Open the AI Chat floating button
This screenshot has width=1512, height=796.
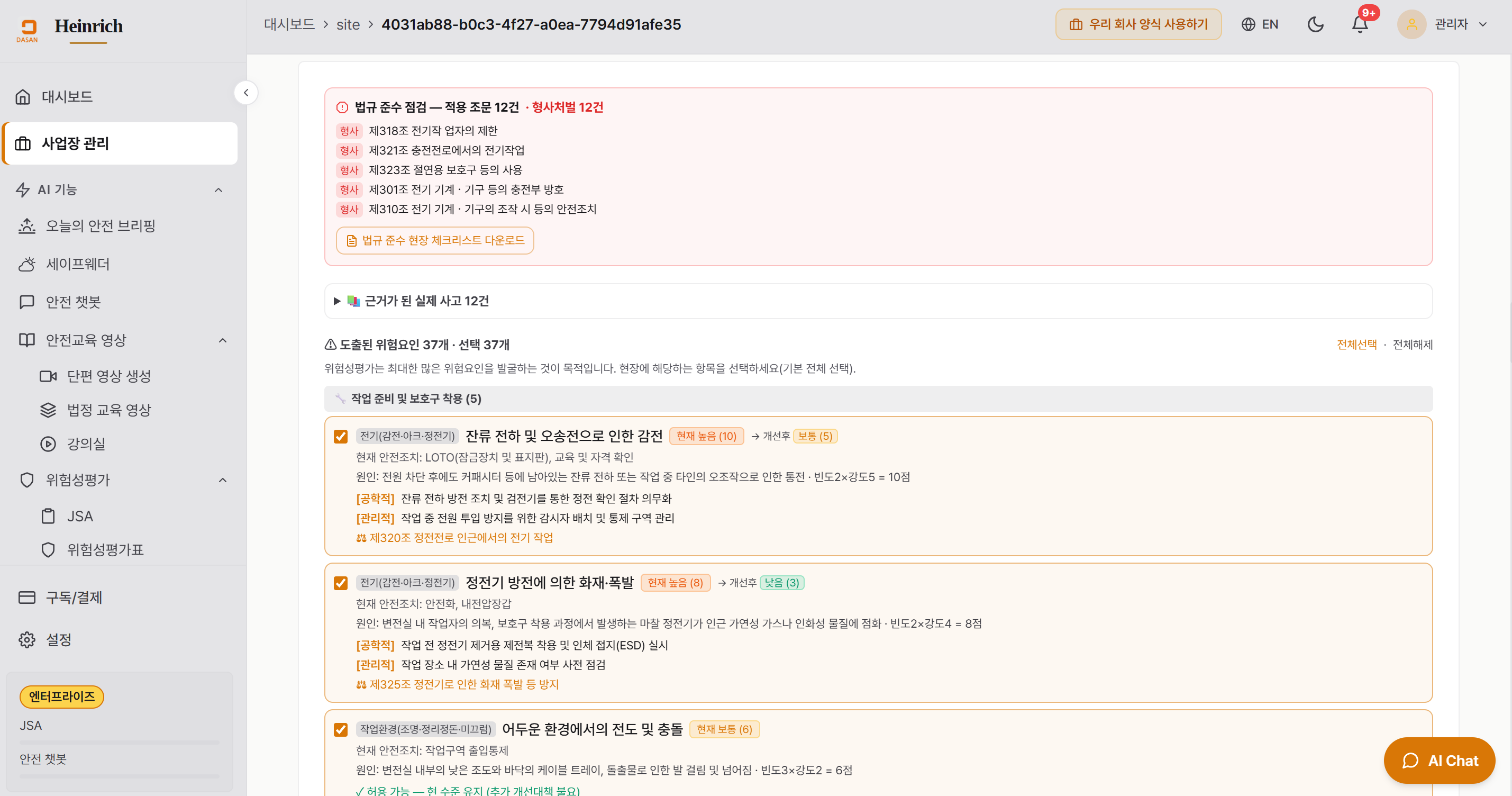[x=1439, y=761]
